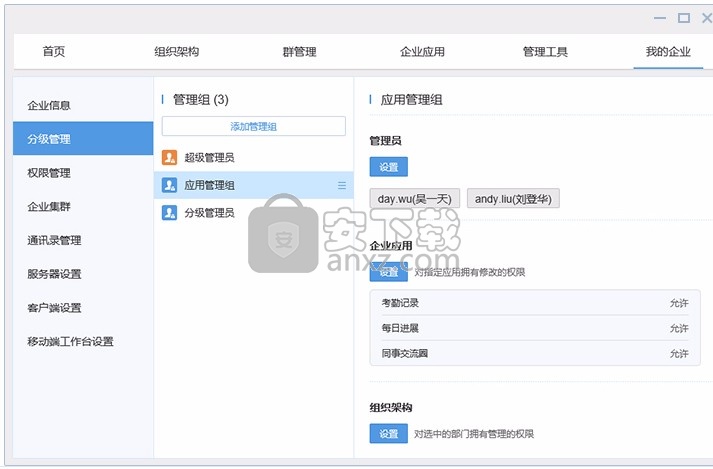
Task: Open the menu icon on 应用管理组 row
Action: (x=342, y=185)
